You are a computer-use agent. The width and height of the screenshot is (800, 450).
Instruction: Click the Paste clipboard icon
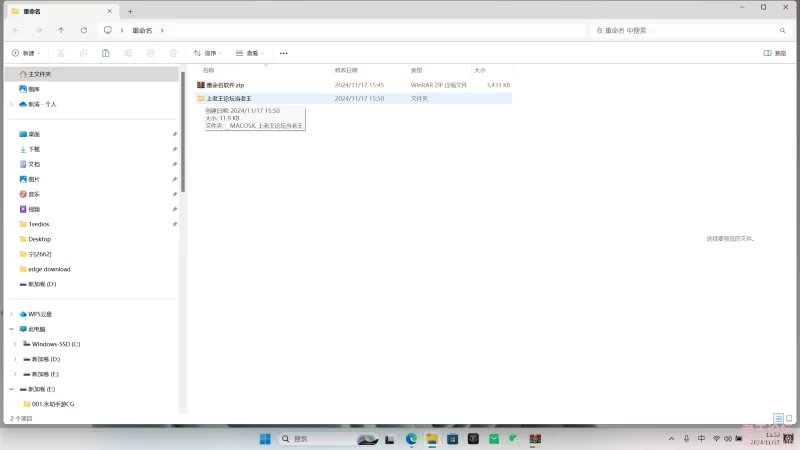pyautogui.click(x=106, y=53)
